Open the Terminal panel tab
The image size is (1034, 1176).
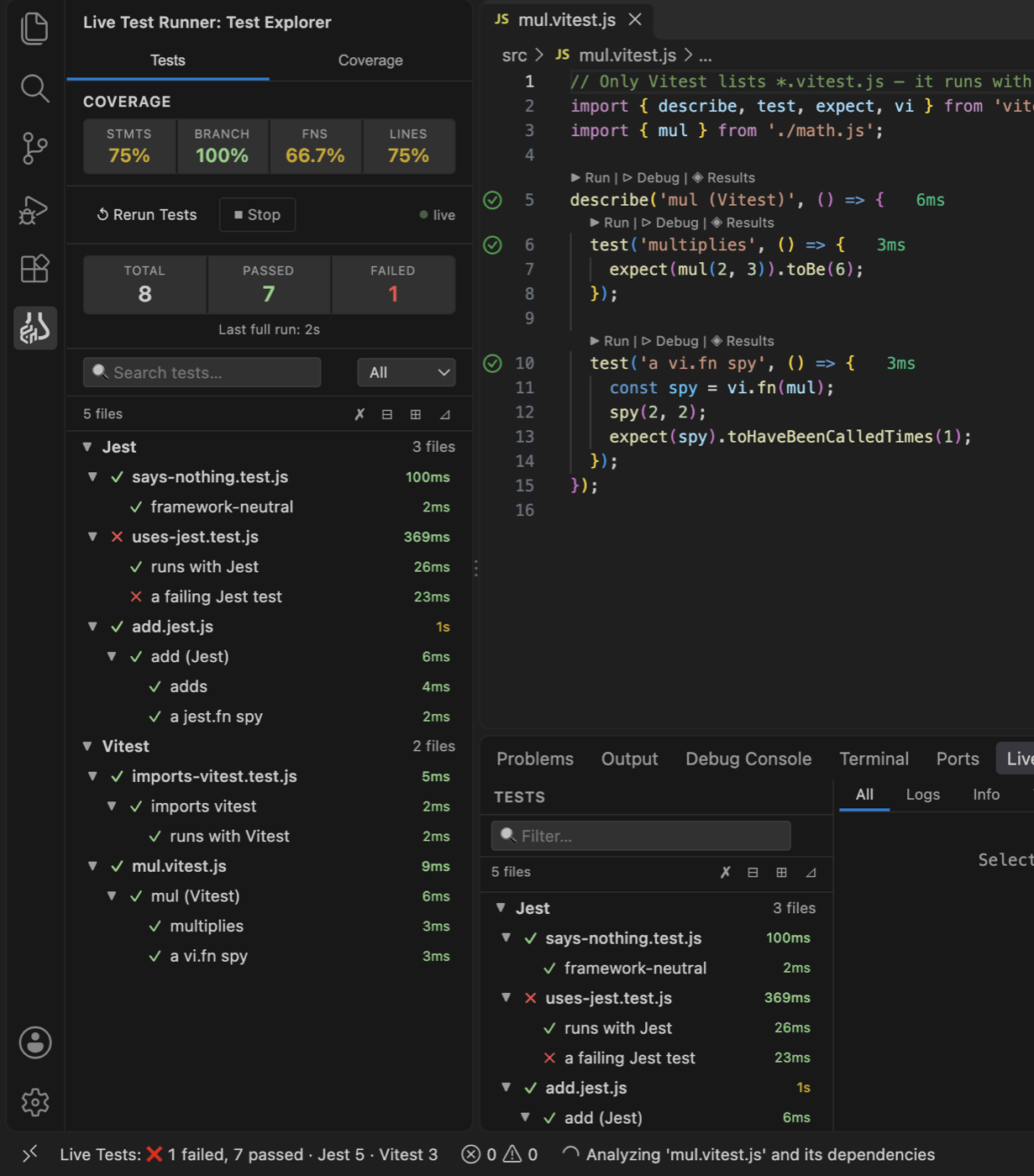[x=874, y=759]
